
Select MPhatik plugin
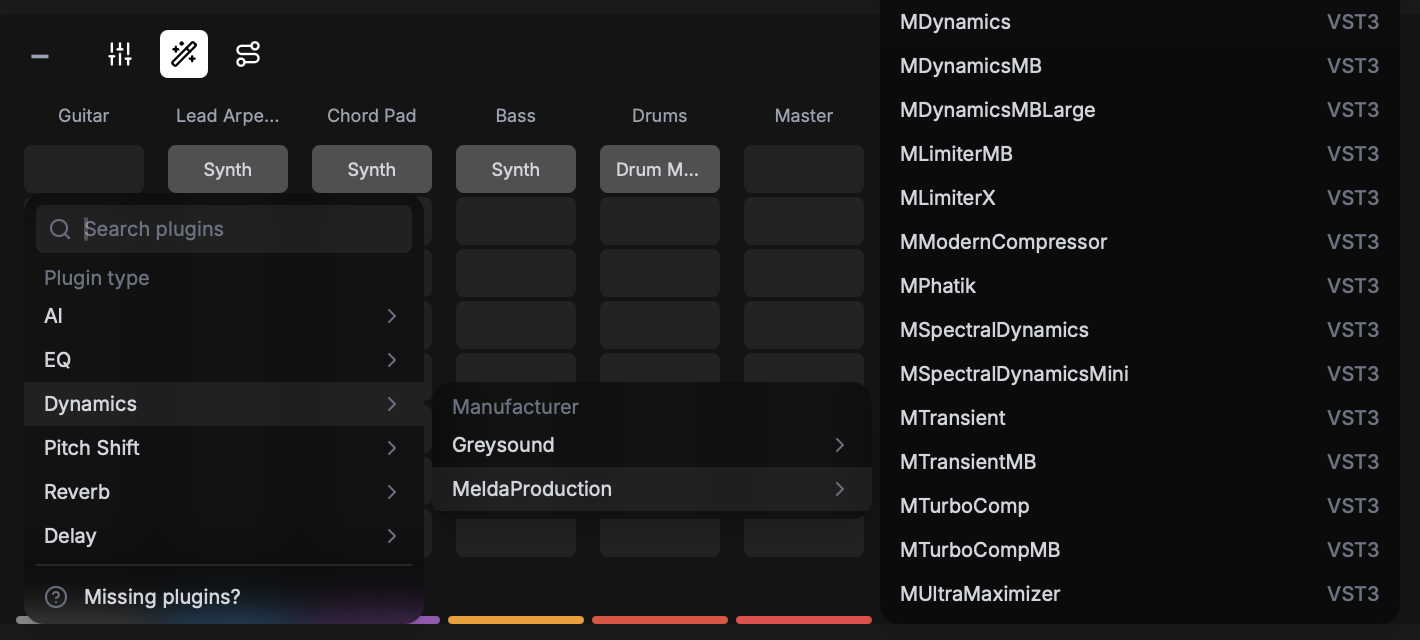click(1140, 286)
